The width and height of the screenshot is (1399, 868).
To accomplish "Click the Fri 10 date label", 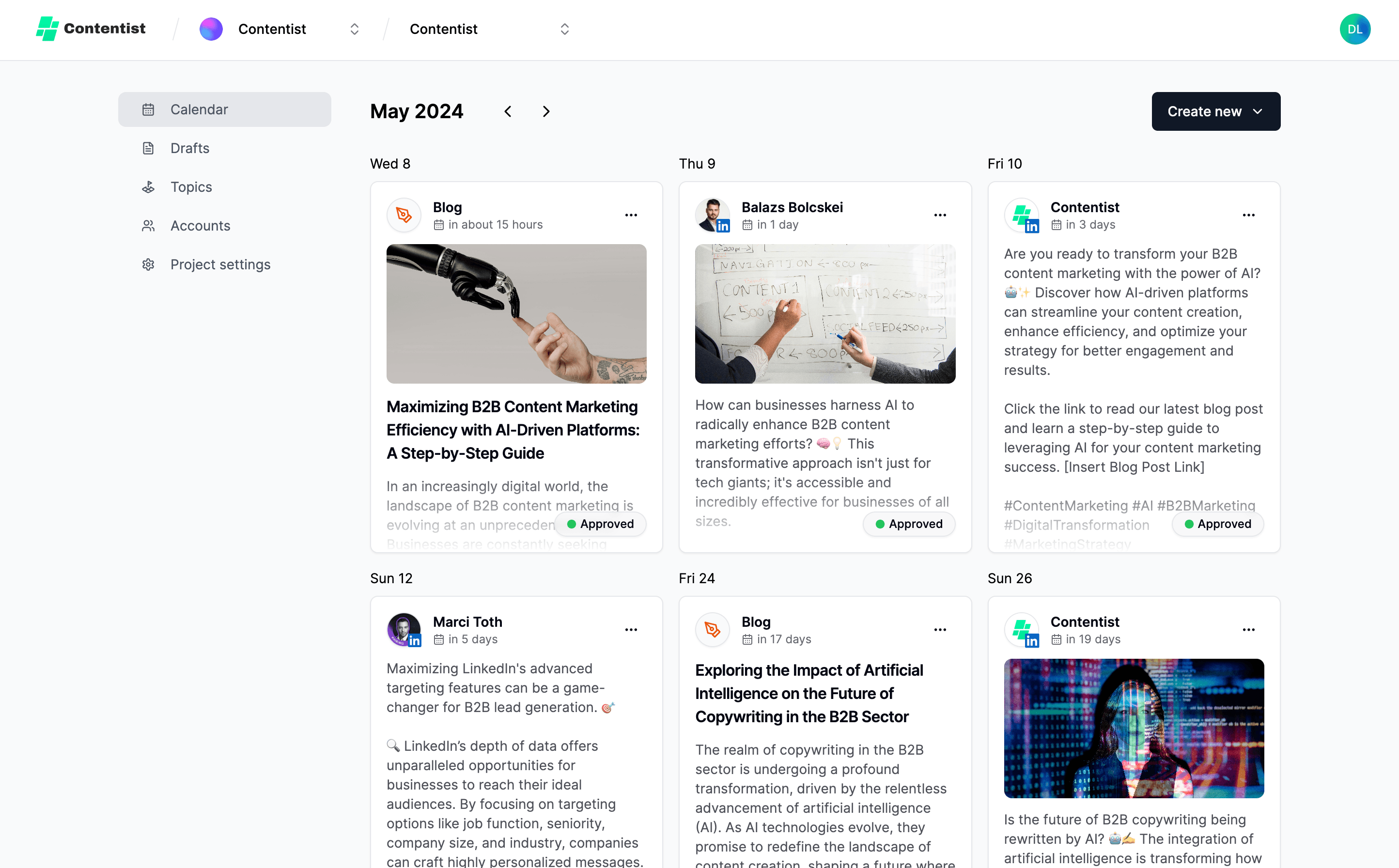I will (x=1004, y=164).
